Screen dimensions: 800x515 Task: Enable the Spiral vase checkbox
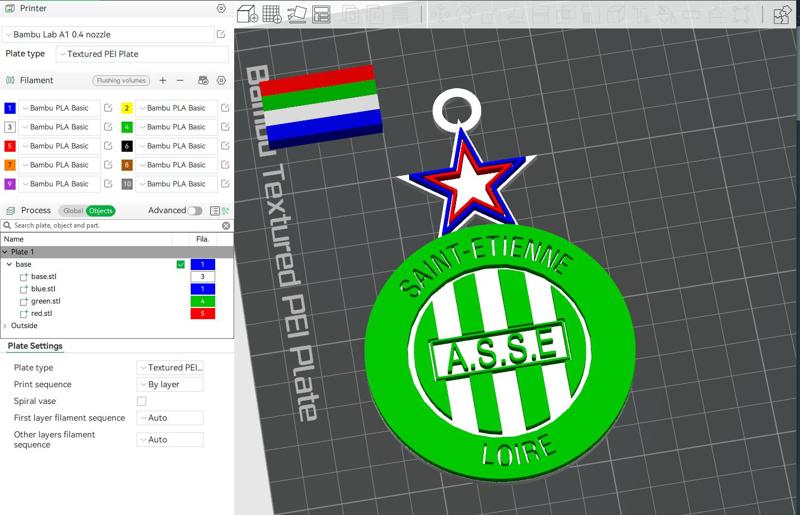click(x=141, y=401)
